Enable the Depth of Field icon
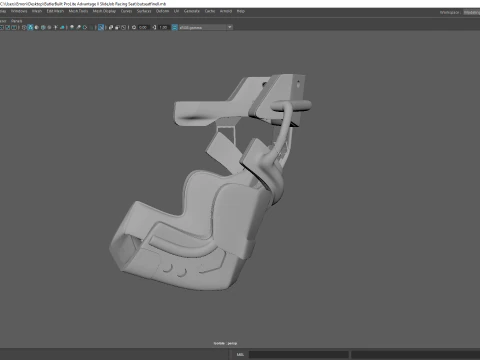480x360 pixels. [x=91, y=27]
